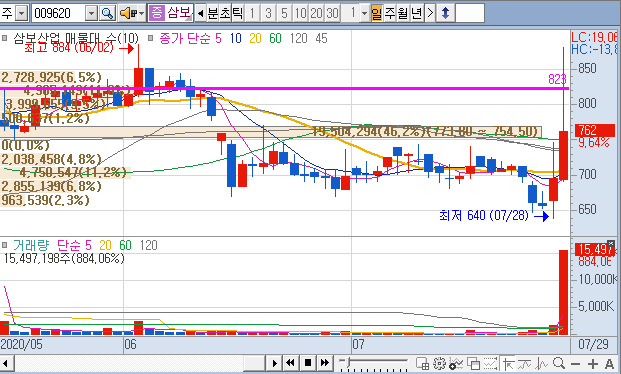Click the plus zoom in icon
The image size is (621, 374).
(592, 364)
